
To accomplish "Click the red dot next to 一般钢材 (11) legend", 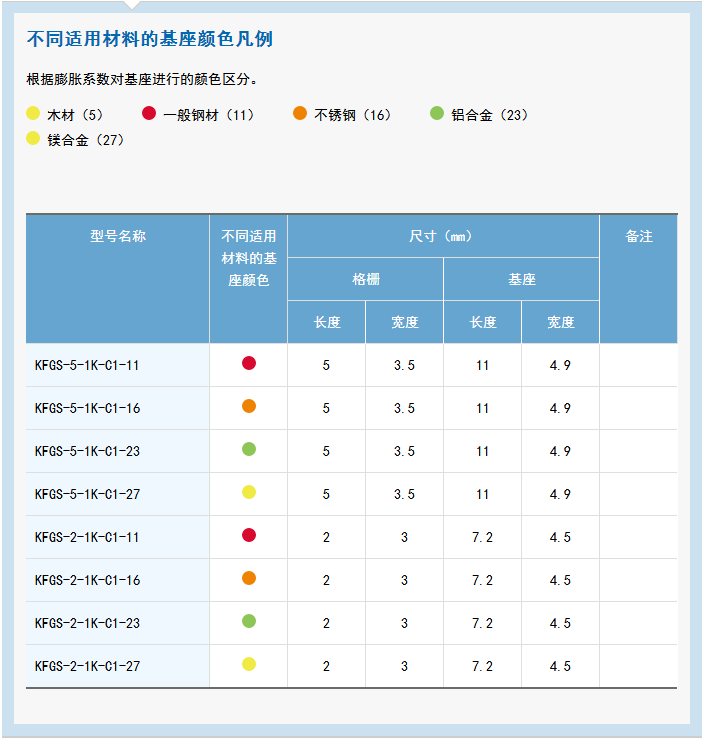I will (149, 113).
